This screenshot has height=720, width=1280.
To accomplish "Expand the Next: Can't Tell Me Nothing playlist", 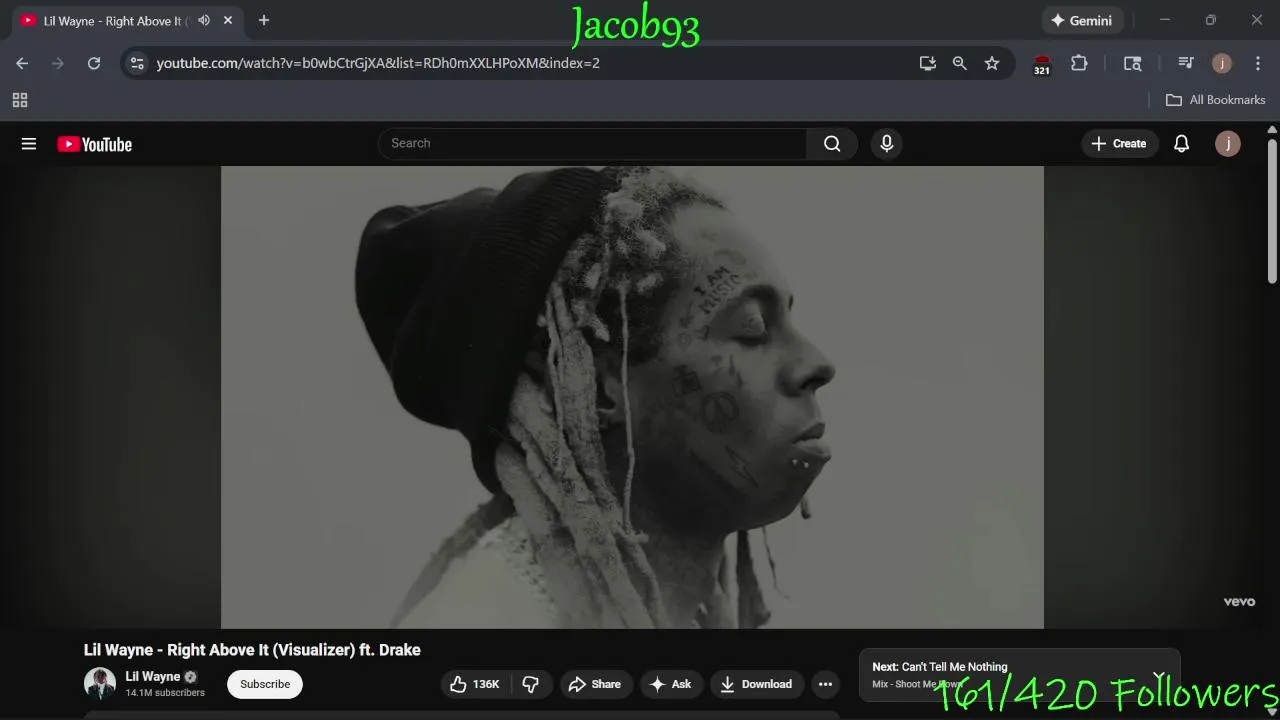I will tap(1159, 676).
